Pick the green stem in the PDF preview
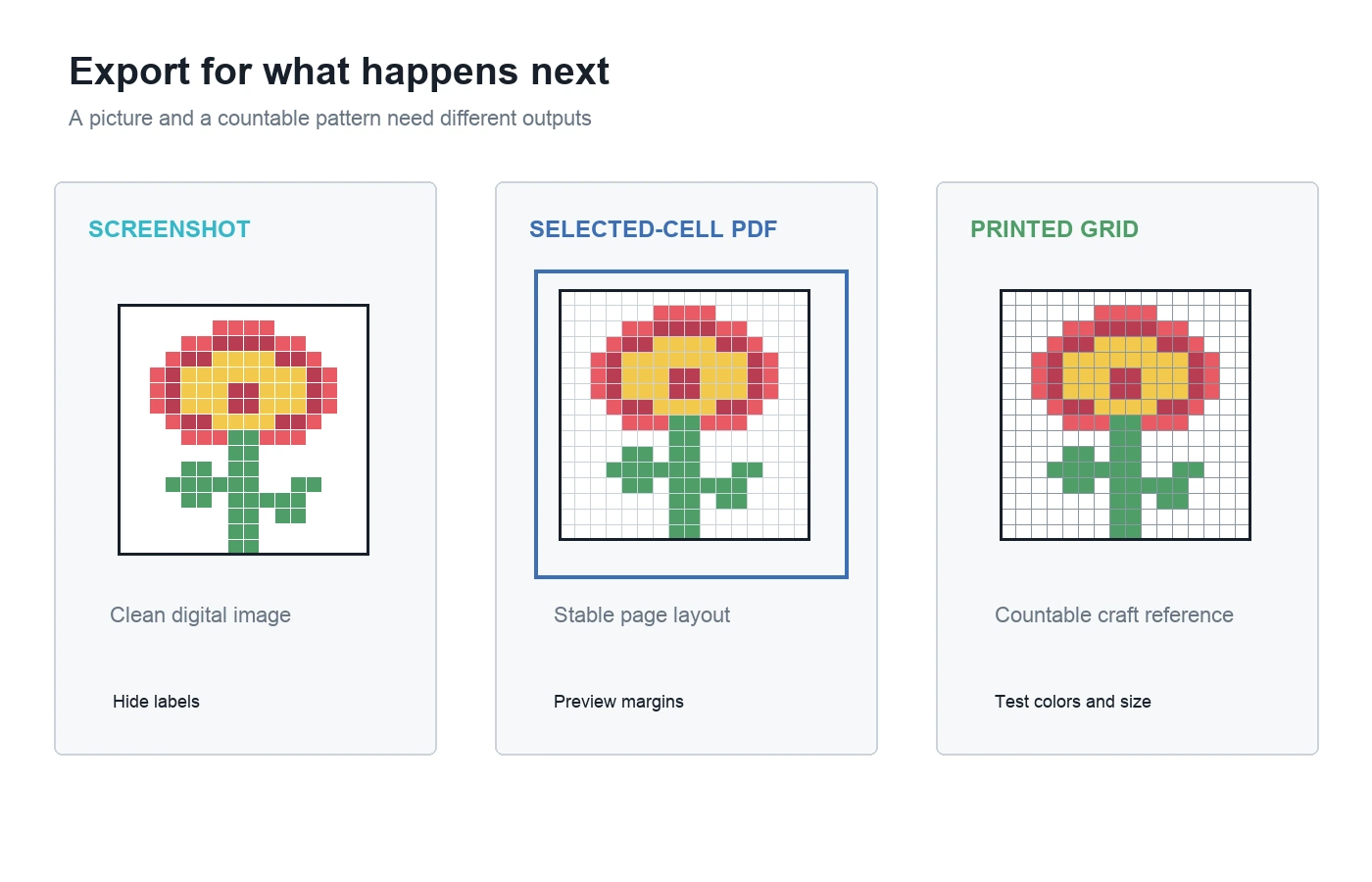The width and height of the screenshot is (1372, 882). (685, 477)
